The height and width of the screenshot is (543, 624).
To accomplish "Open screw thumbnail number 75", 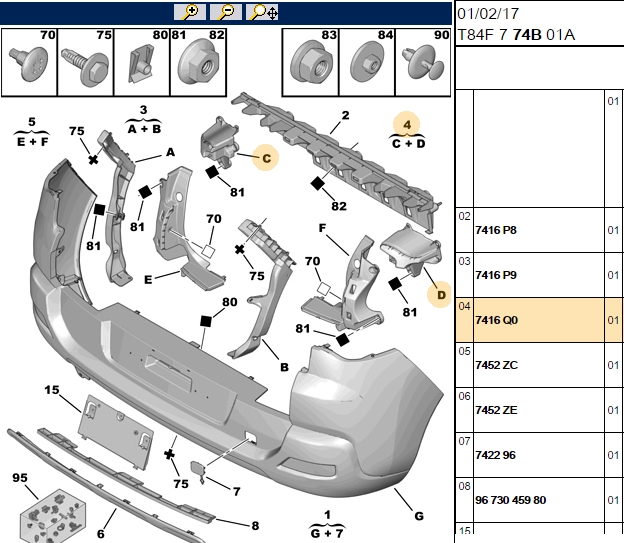I will click(x=86, y=62).
